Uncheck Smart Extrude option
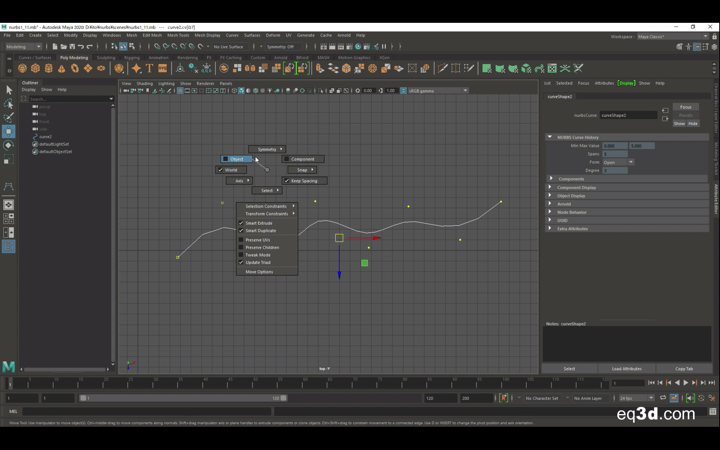The image size is (720, 450). click(242, 223)
